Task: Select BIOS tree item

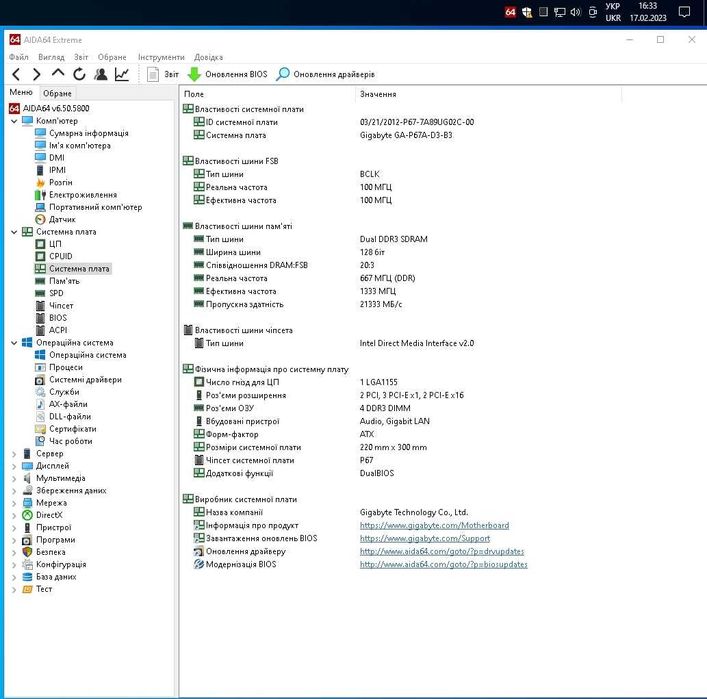Action: click(x=58, y=318)
